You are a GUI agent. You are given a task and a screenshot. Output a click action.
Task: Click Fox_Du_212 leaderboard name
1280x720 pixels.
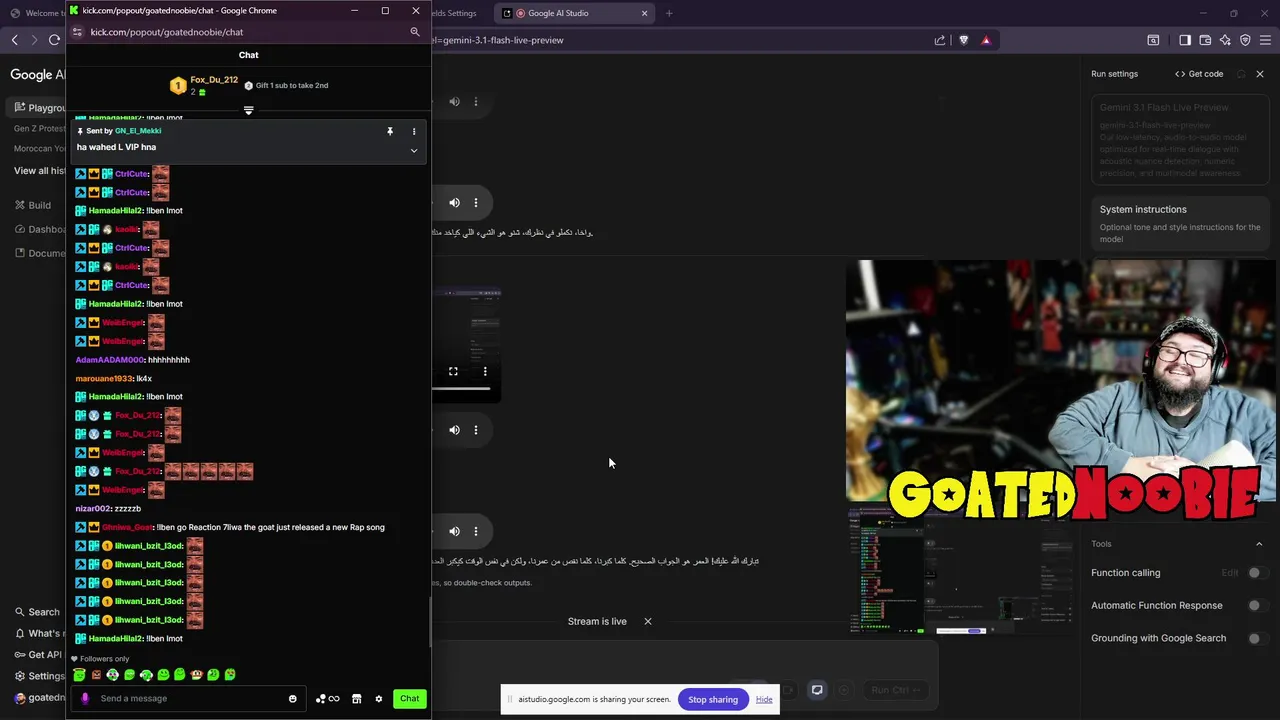214,80
